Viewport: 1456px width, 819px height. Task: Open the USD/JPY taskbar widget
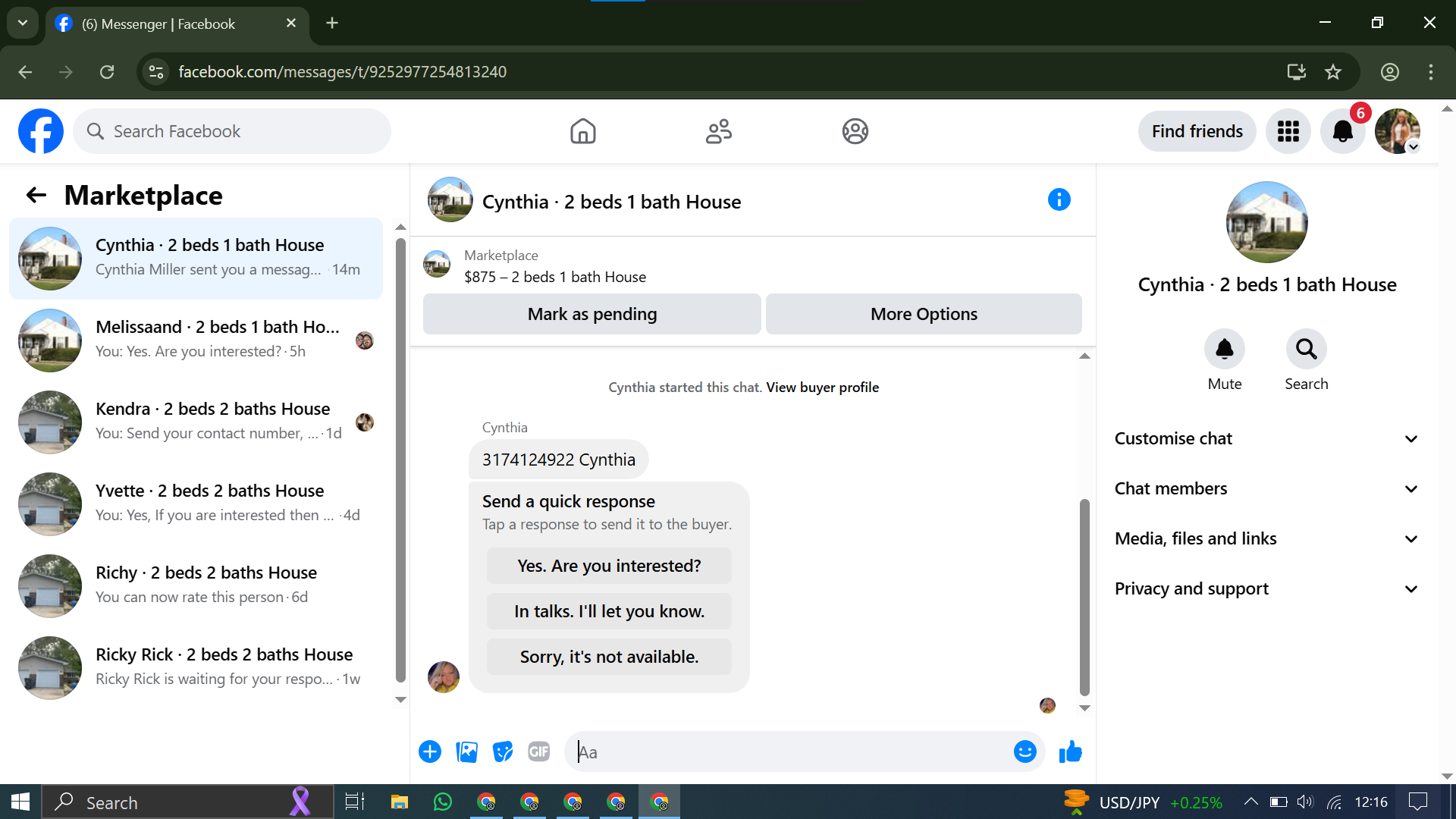click(x=1143, y=802)
